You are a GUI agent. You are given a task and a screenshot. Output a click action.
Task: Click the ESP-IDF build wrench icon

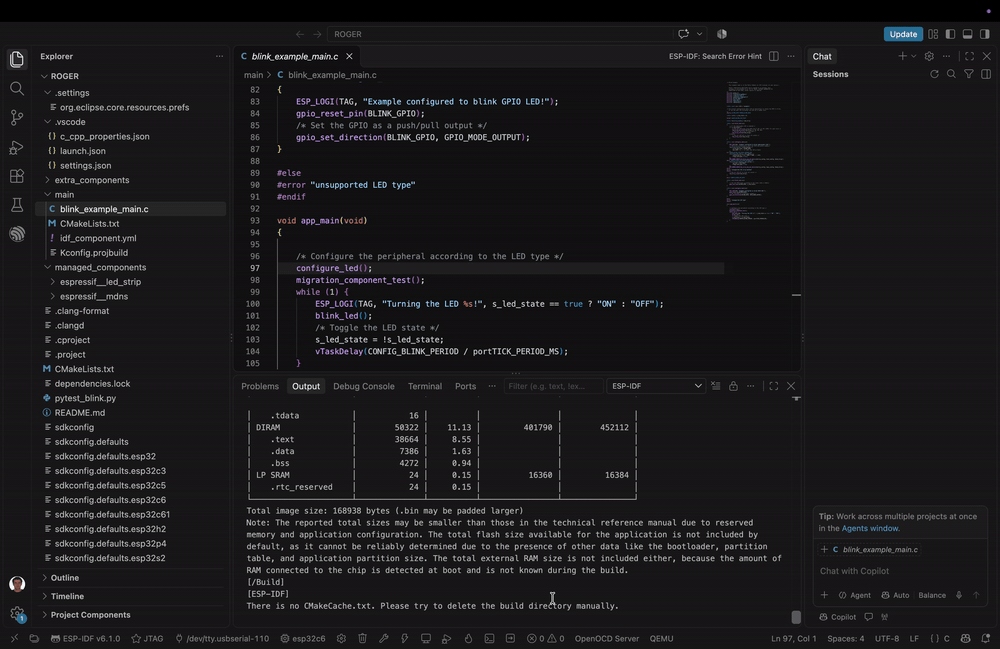(x=383, y=638)
